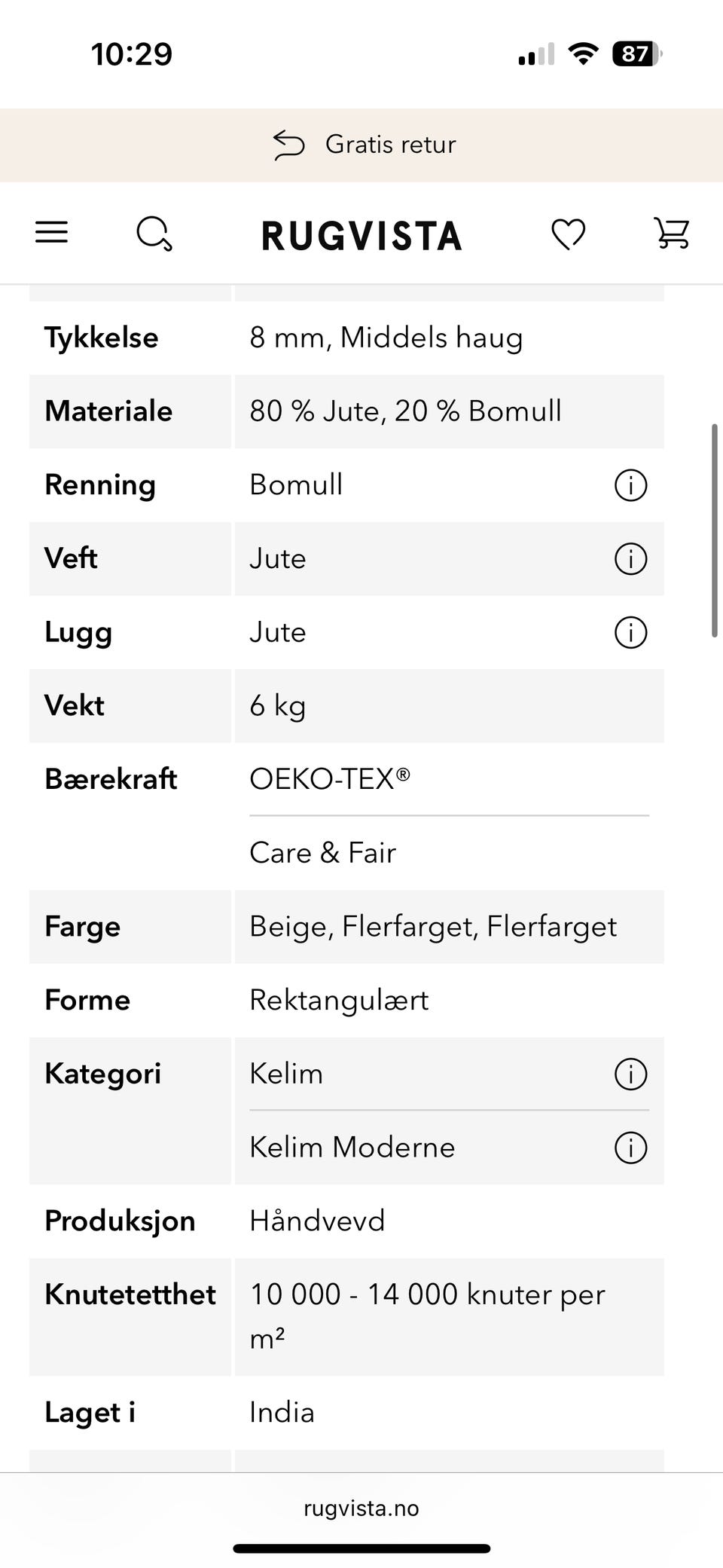Tap the return arrow icon in banner
Viewport: 723px width, 1568px height.
pos(288,145)
